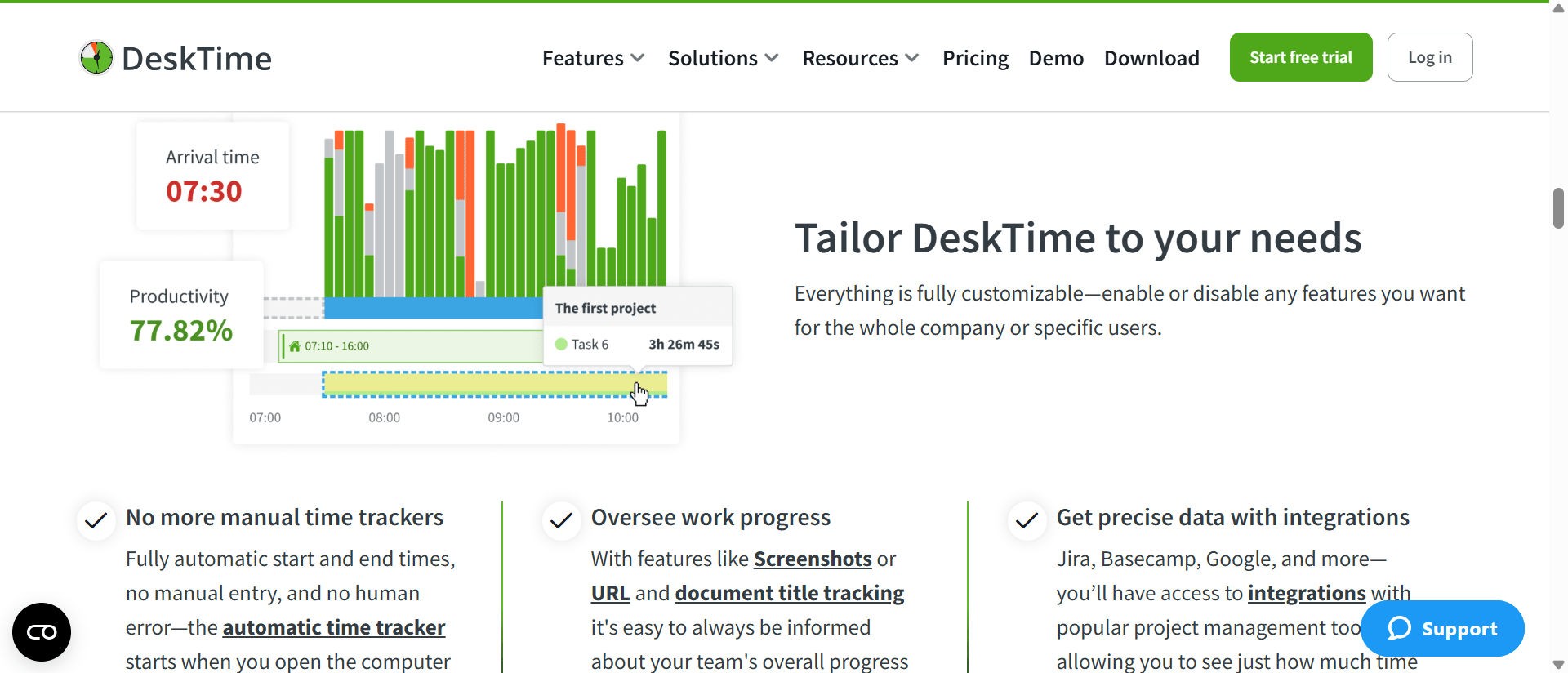
Task: Go to the Demo page
Action: [1056, 58]
